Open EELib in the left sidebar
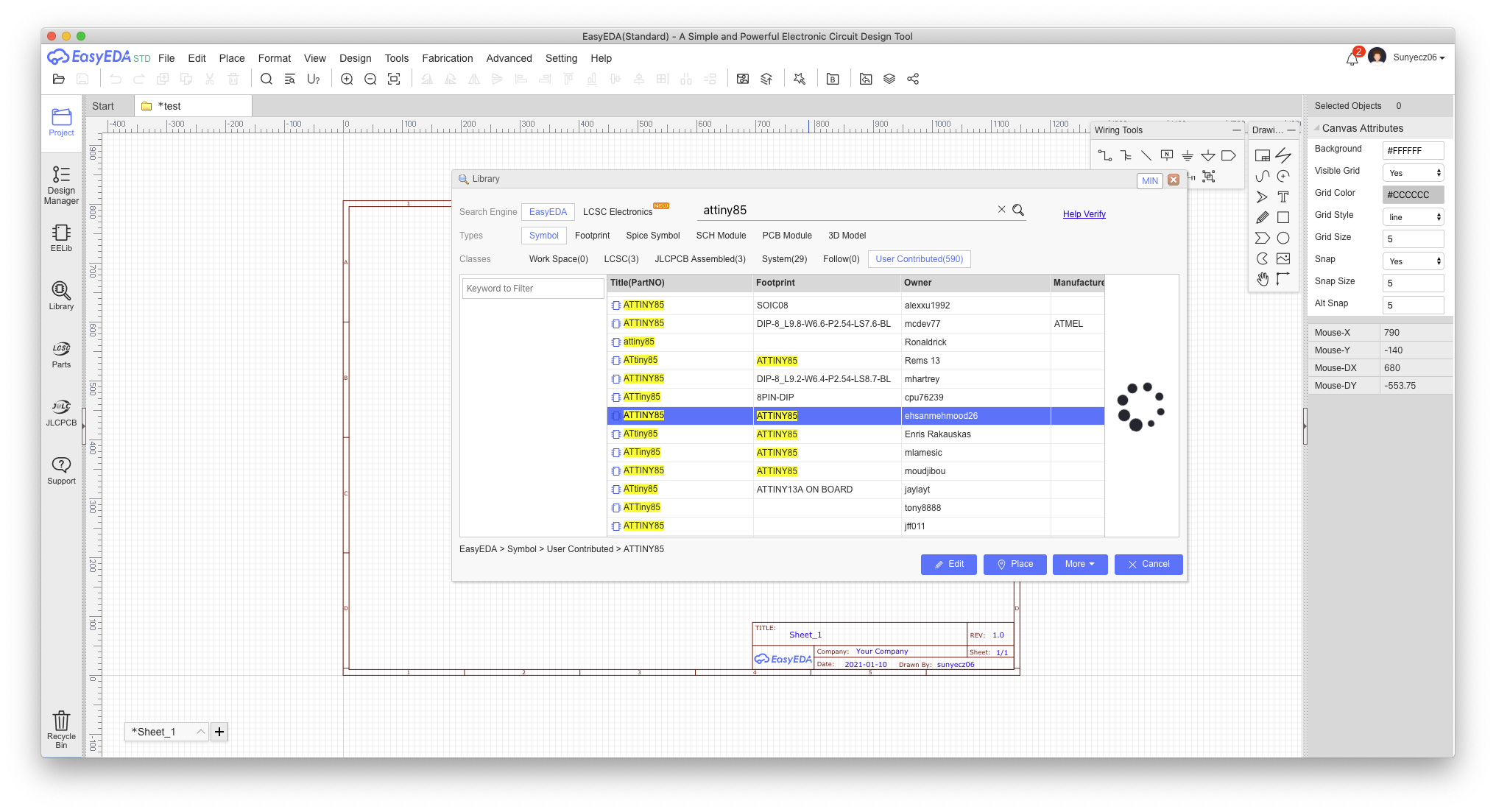The height and width of the screenshot is (812, 1496). coord(61,238)
